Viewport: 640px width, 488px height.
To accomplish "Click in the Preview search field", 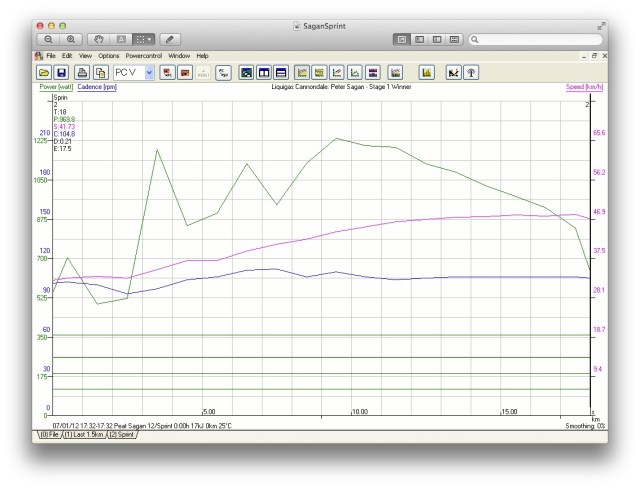I will point(535,39).
